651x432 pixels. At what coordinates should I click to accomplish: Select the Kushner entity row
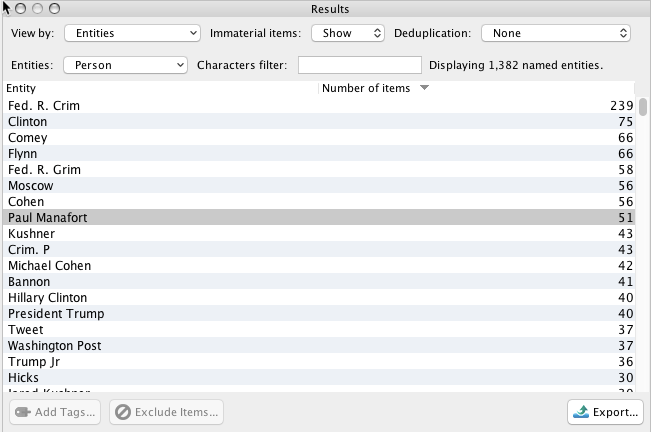click(x=319, y=234)
